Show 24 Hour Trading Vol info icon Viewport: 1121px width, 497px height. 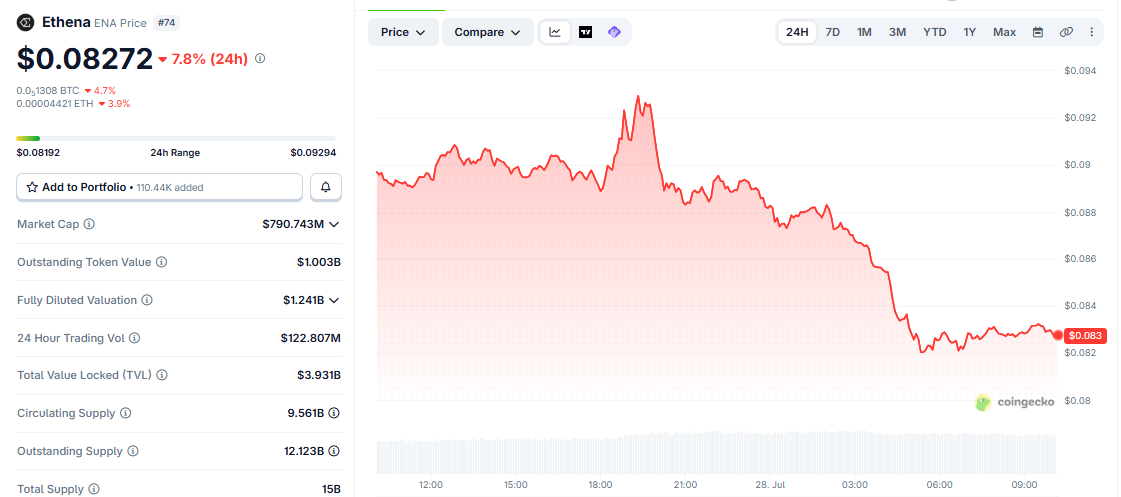click(x=134, y=338)
